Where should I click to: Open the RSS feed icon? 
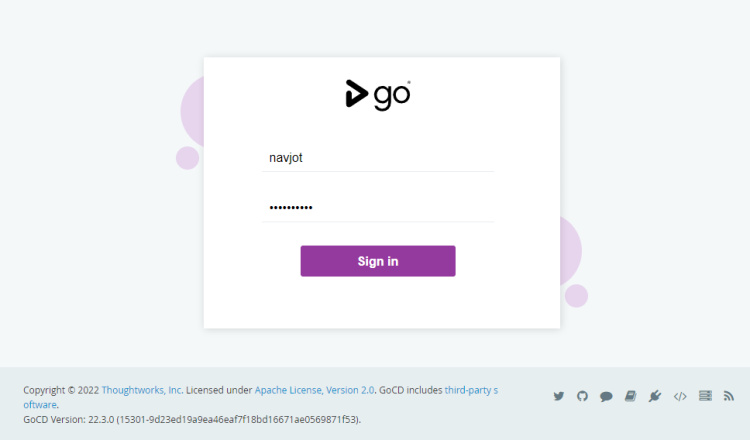729,396
